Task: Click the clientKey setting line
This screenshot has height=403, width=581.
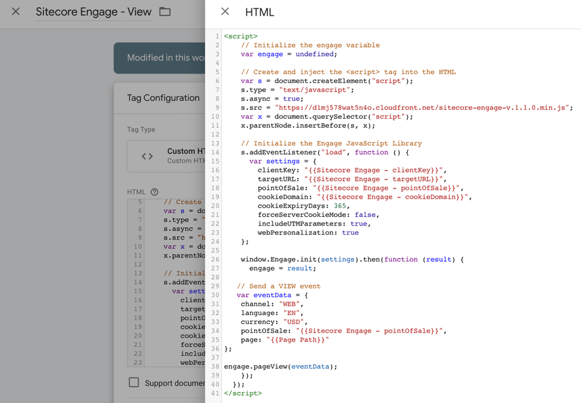Action: point(352,170)
